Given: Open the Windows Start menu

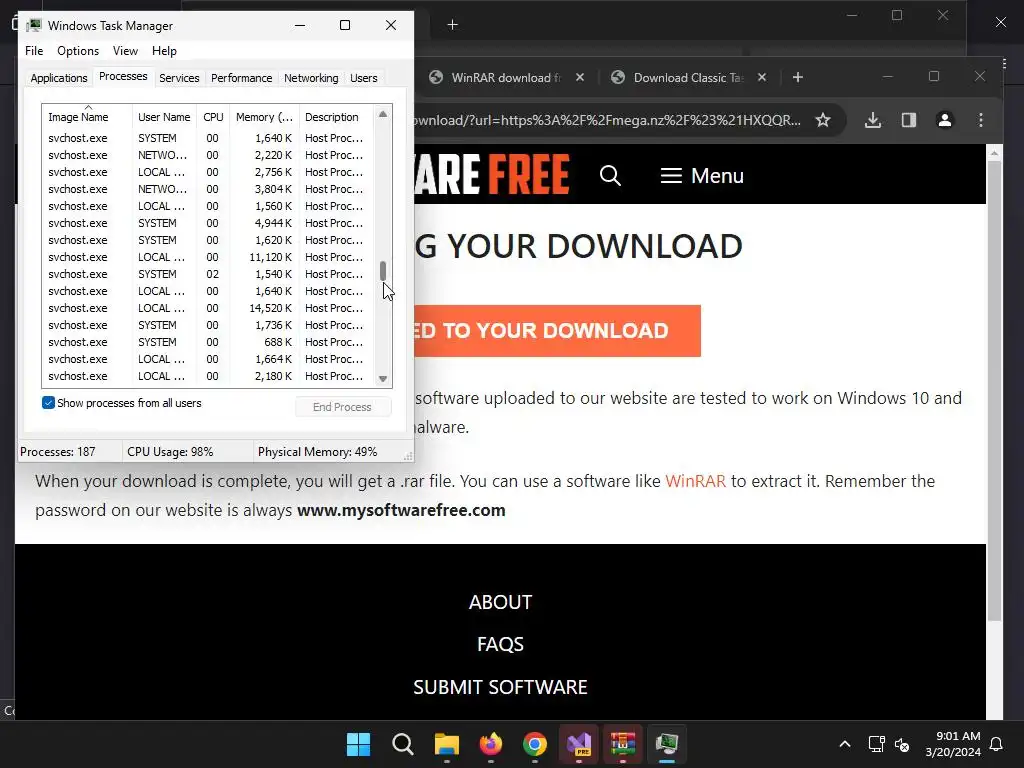Looking at the screenshot, I should (359, 744).
